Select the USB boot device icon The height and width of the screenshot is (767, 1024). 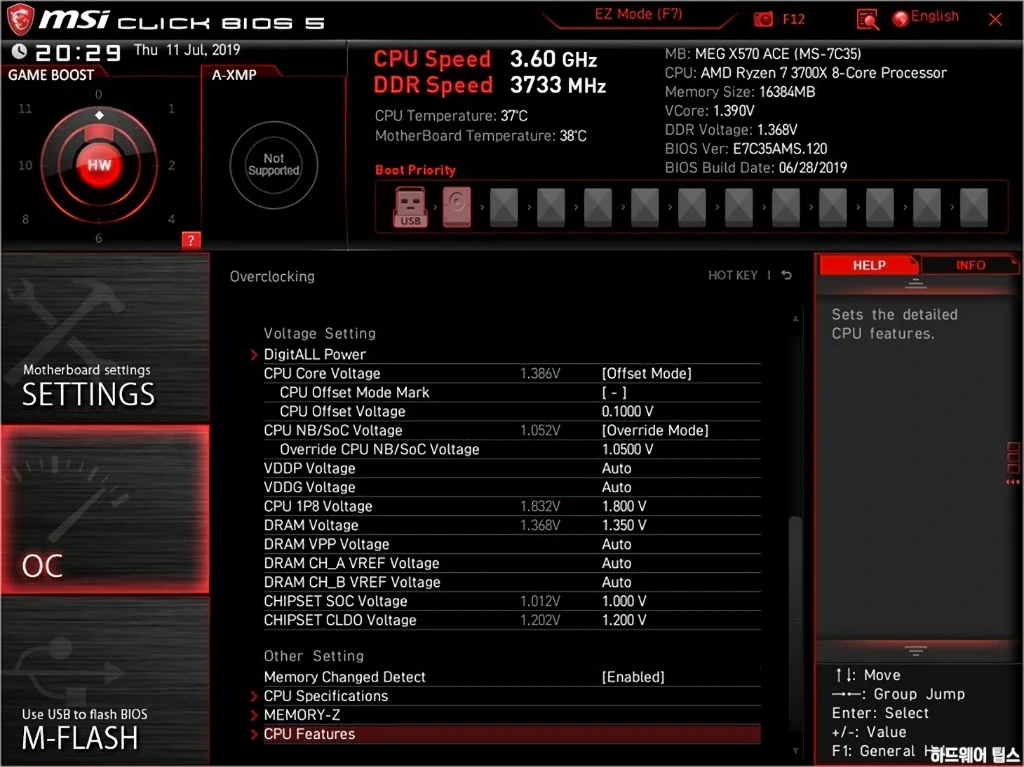point(410,207)
